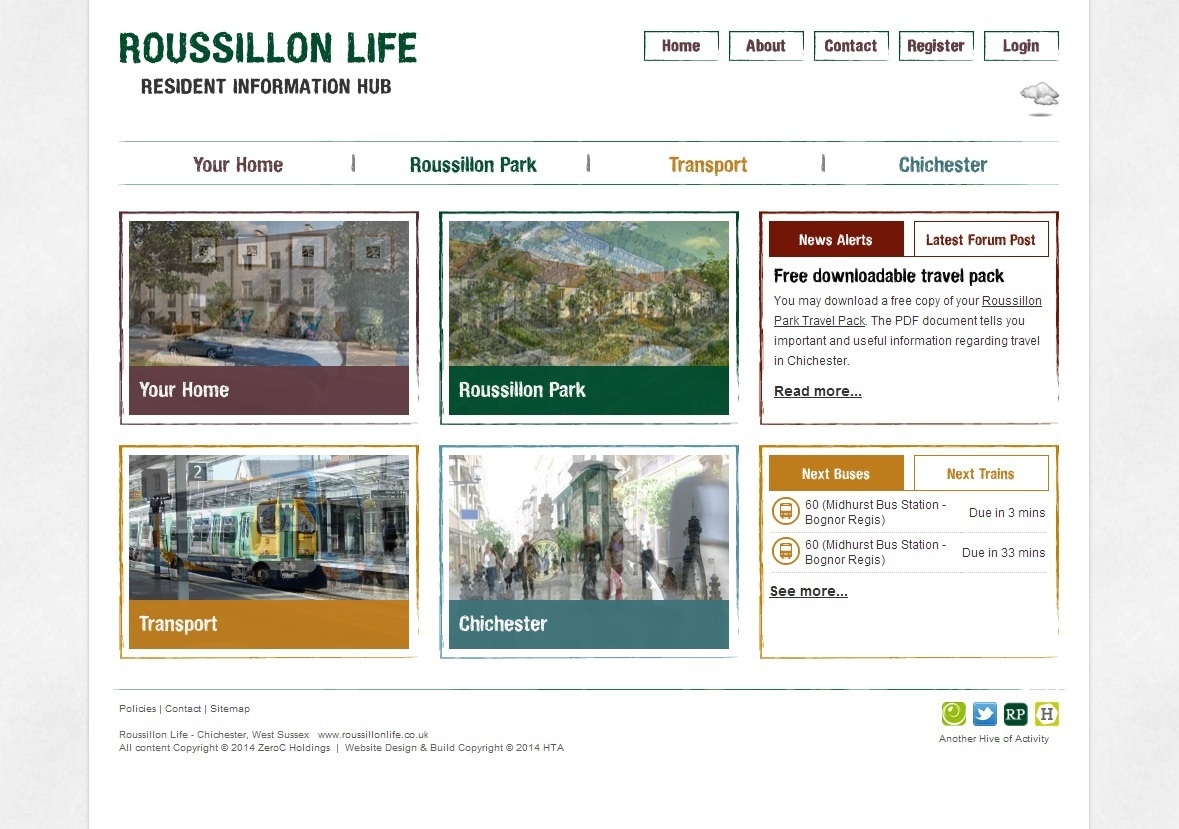Go to Chichester in the main navigation
The width and height of the screenshot is (1179, 829).
[942, 165]
